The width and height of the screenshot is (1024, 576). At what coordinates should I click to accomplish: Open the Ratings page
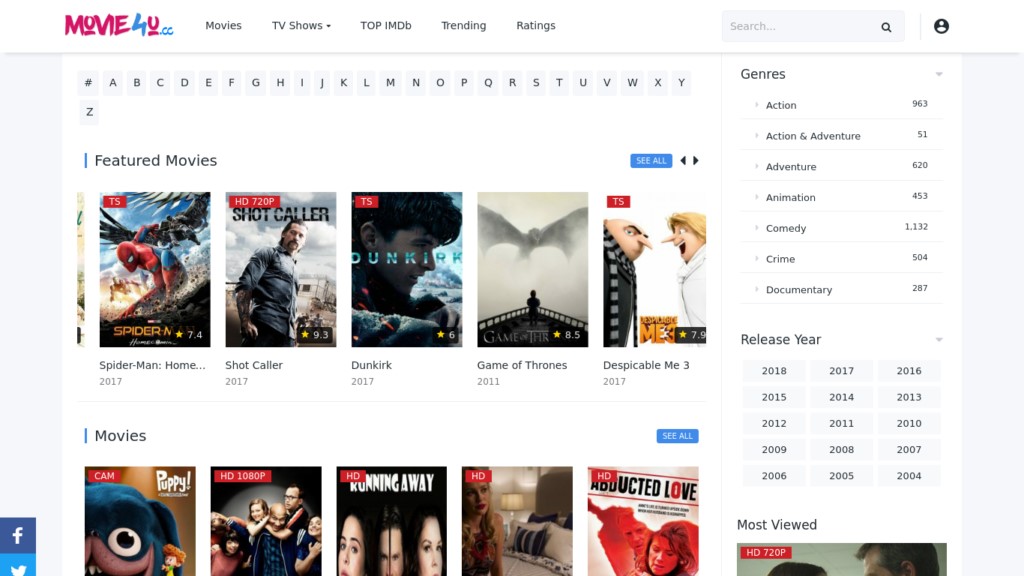pos(536,25)
